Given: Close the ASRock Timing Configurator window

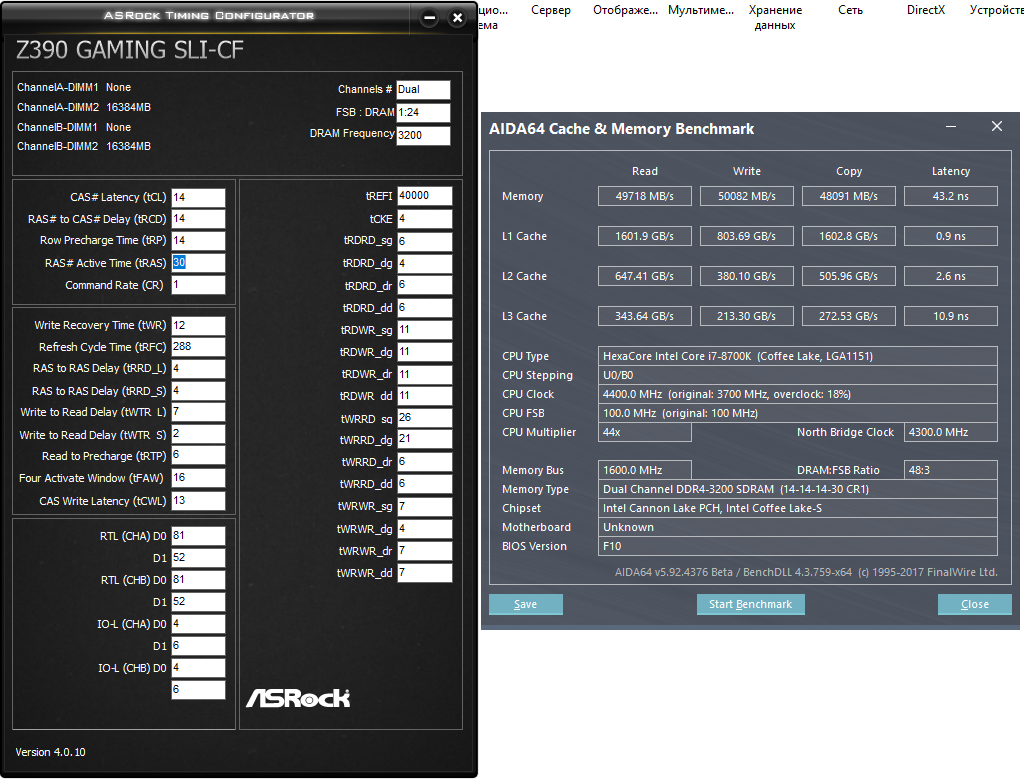Looking at the screenshot, I should pos(458,18).
